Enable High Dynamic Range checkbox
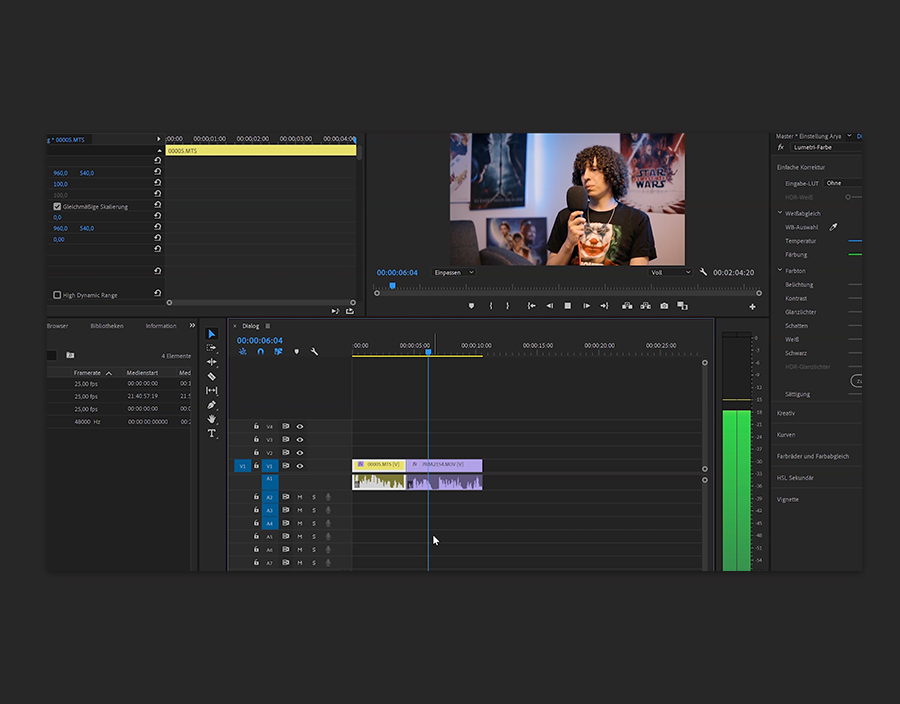 (x=57, y=295)
